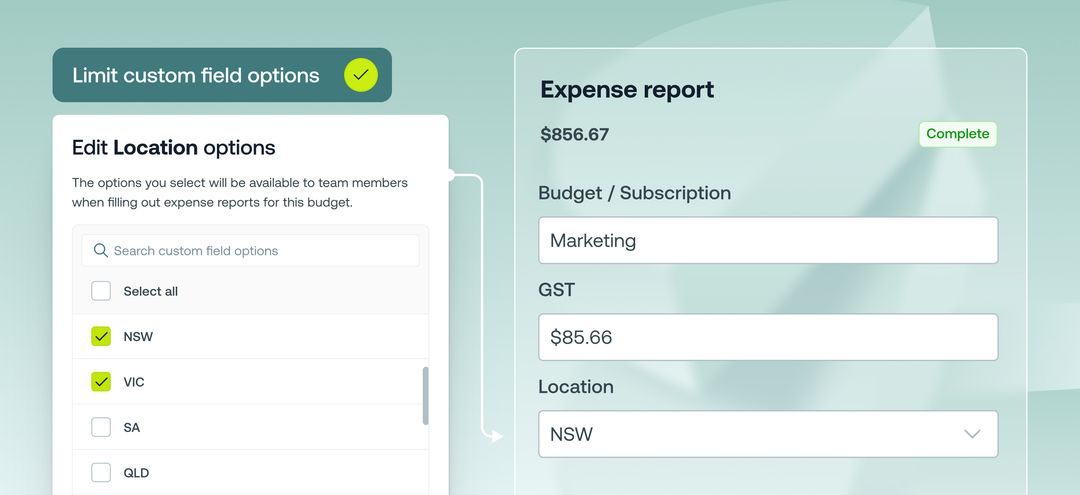
Task: Select the SA row label
Action: click(132, 428)
